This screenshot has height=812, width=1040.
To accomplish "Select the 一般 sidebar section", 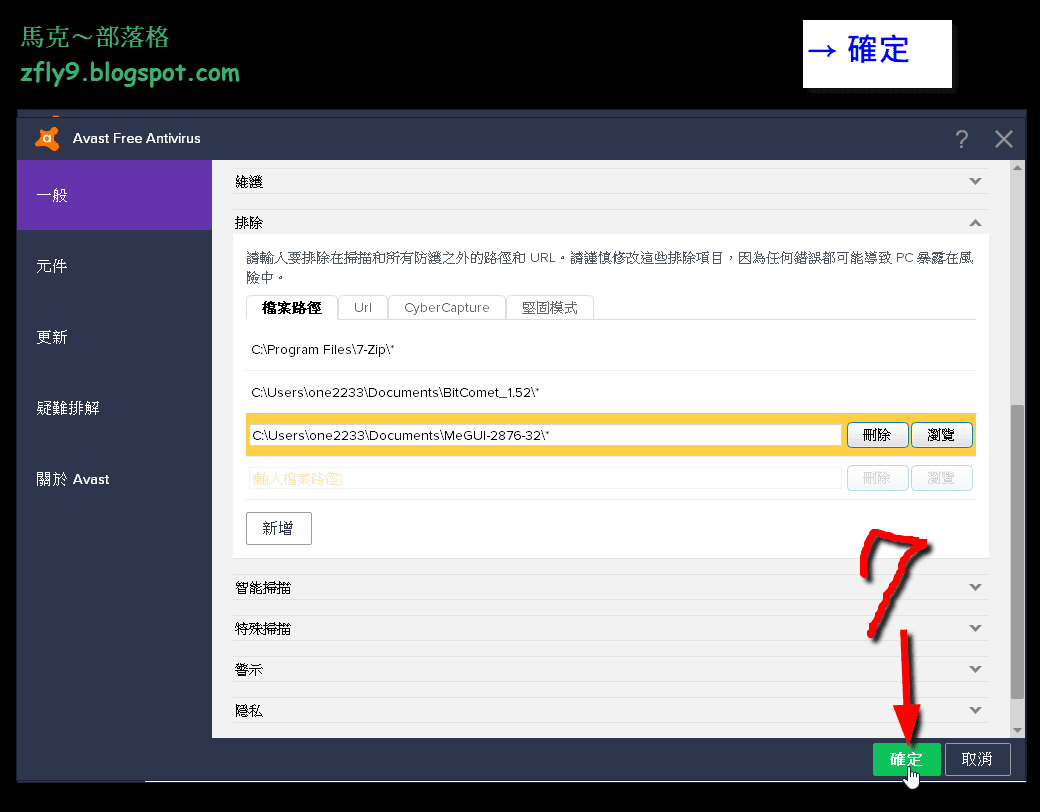I will [114, 195].
